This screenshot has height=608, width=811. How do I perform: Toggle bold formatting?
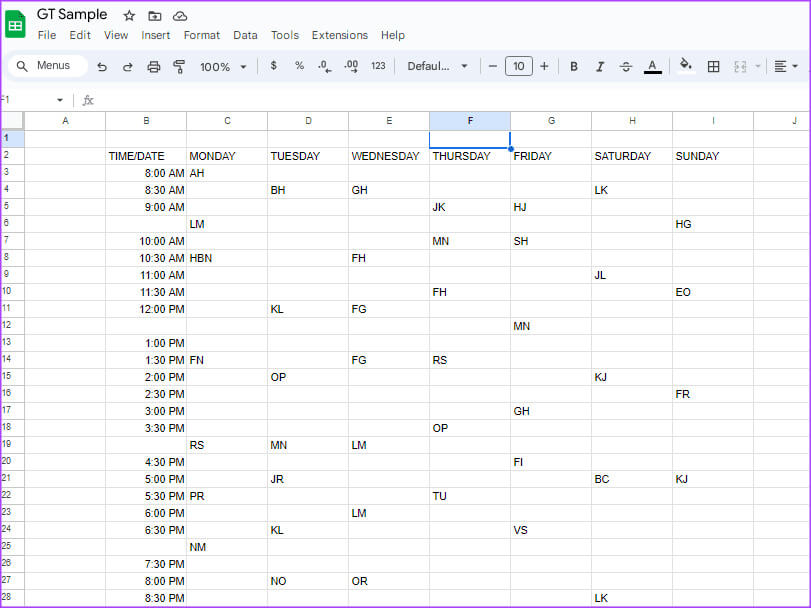(574, 67)
